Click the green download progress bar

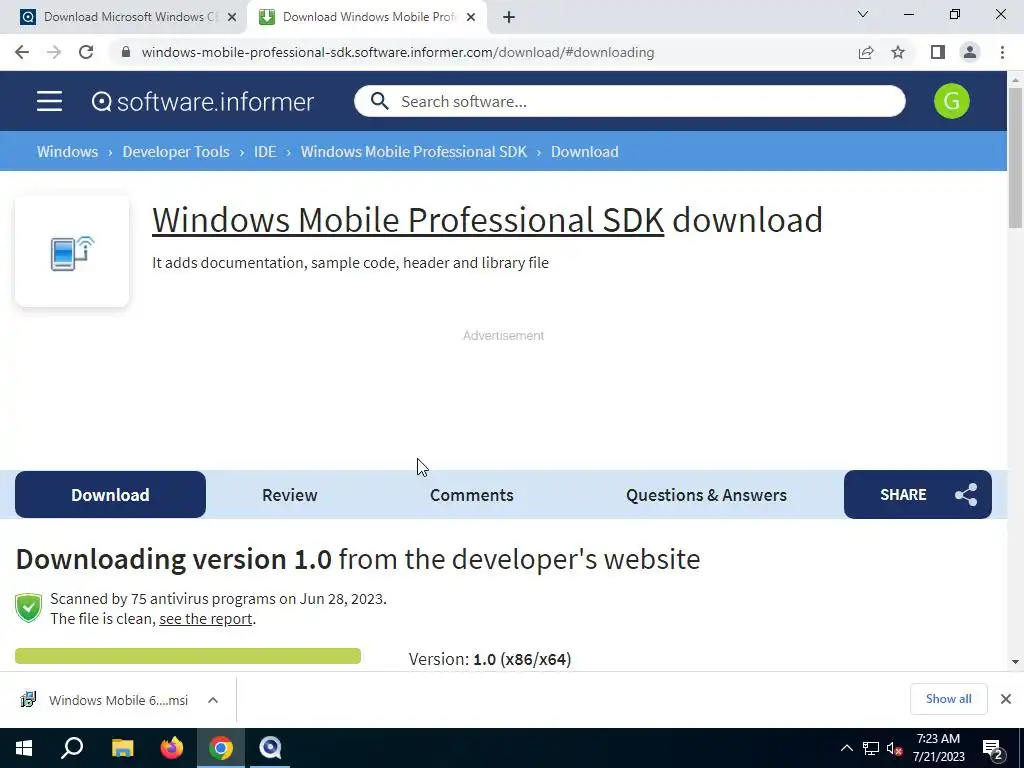tap(188, 656)
